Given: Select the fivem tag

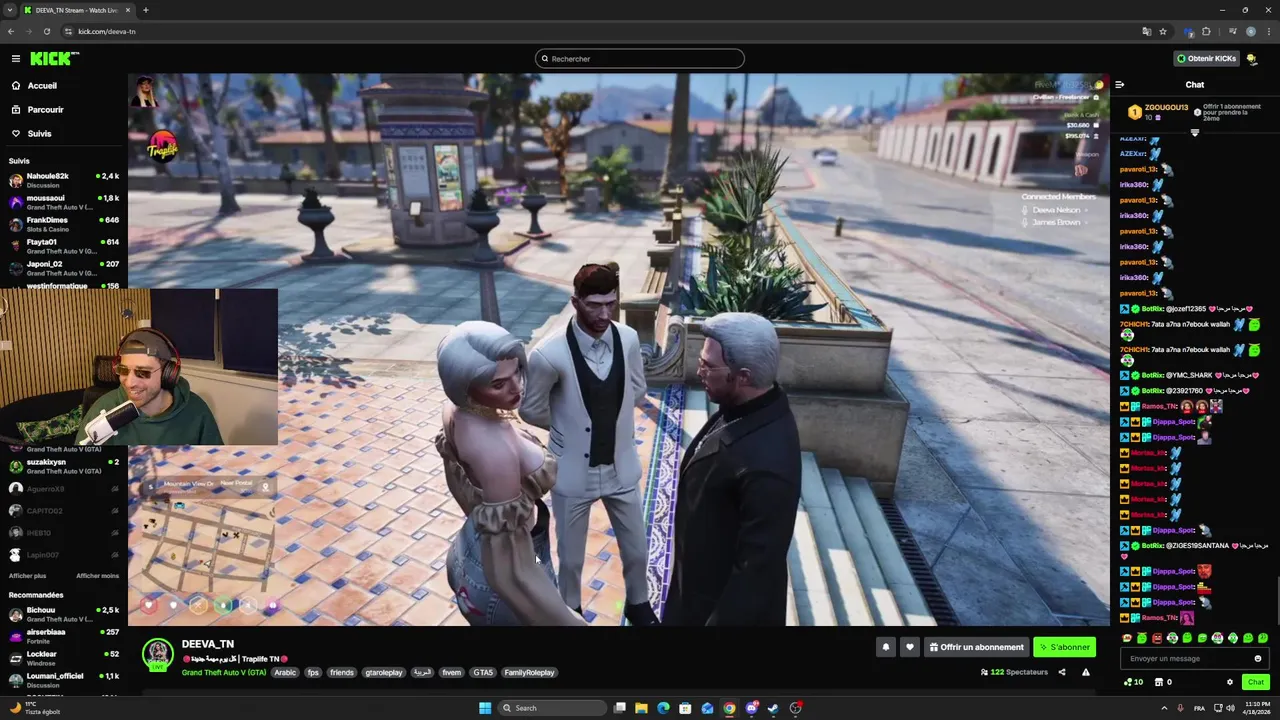Looking at the screenshot, I should pyautogui.click(x=452, y=673).
